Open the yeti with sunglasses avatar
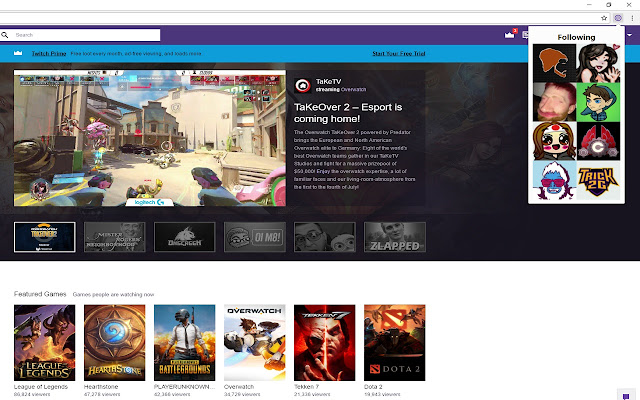Image resolution: width=640 pixels, height=400 pixels. (554, 180)
